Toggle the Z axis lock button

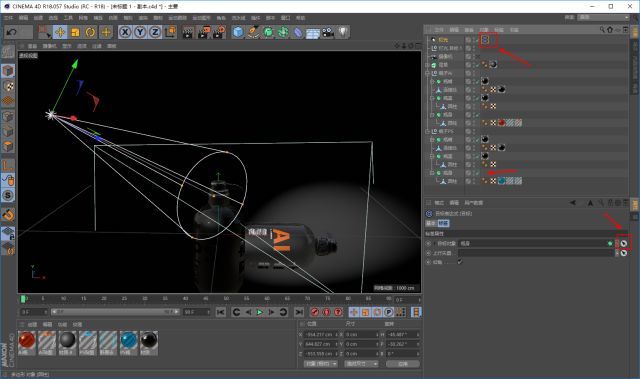point(155,32)
